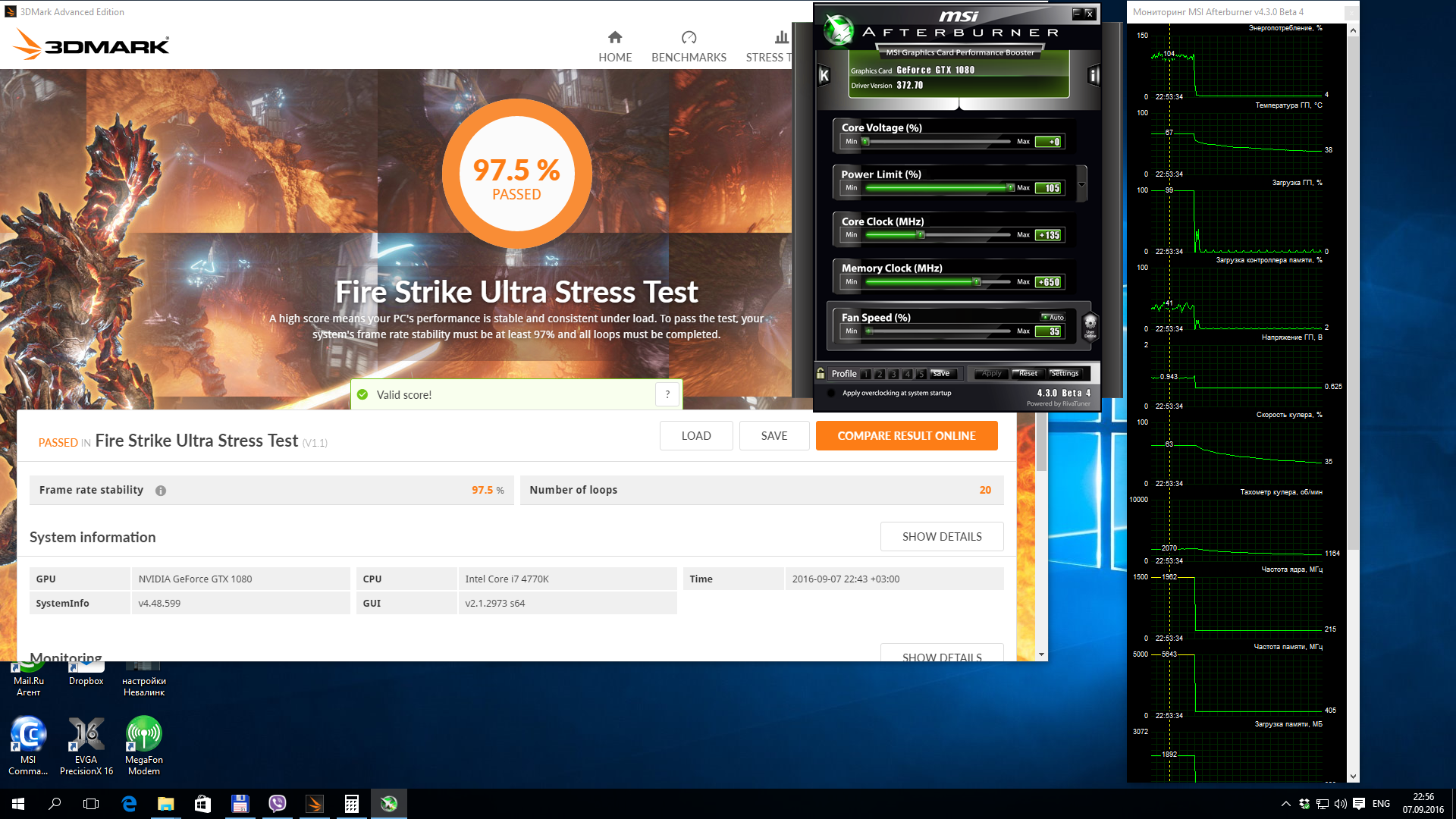Viewport: 1456px width, 819px height.
Task: Expand System information with SHOW DETAILS
Action: tap(942, 536)
